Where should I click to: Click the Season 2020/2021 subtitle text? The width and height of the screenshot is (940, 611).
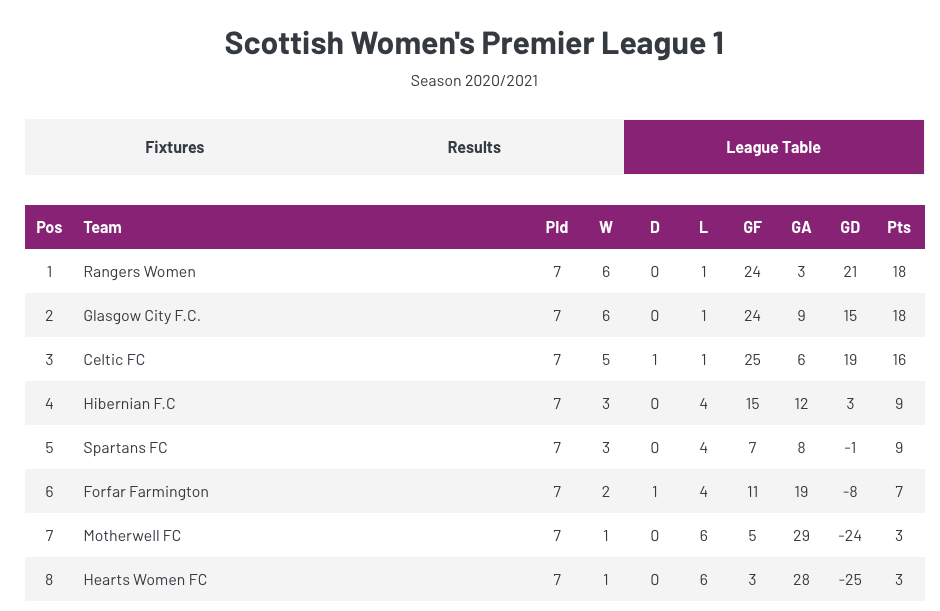(474, 81)
